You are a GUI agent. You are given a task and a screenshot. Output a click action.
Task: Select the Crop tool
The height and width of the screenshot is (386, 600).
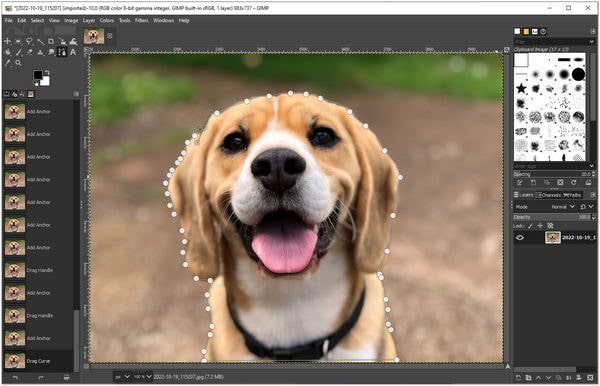[51, 41]
